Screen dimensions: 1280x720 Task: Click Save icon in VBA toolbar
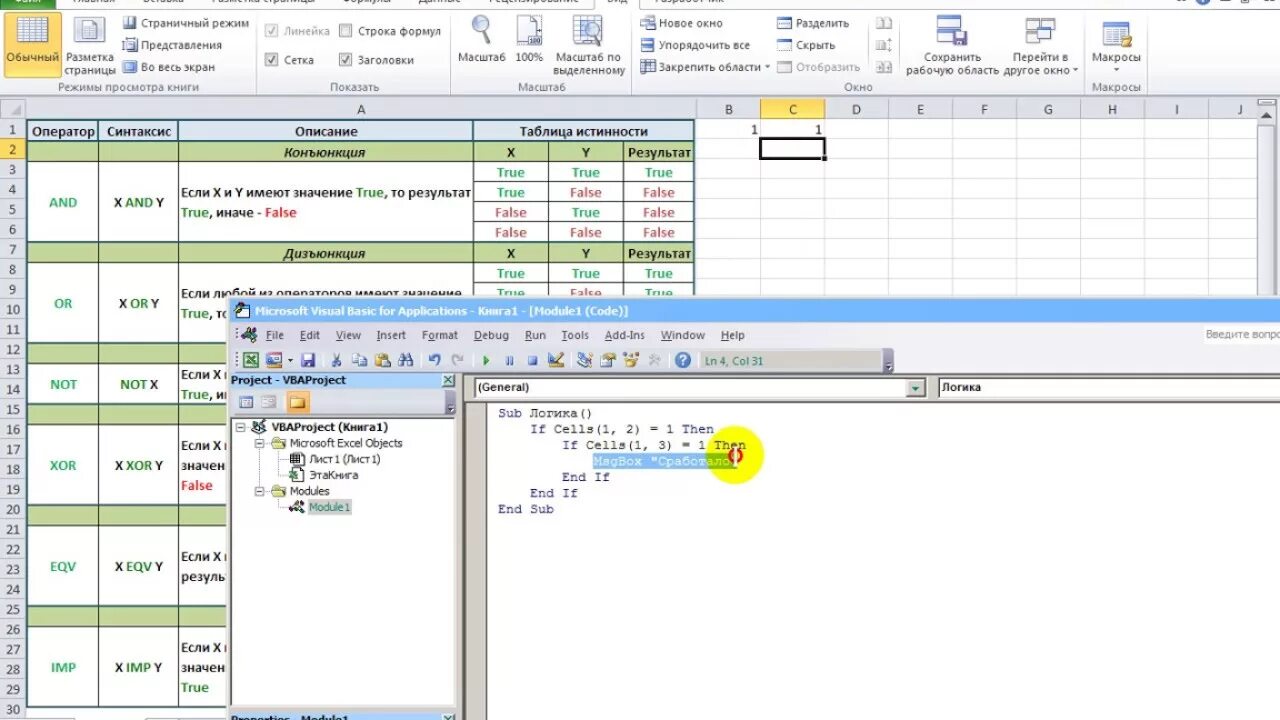[308, 360]
